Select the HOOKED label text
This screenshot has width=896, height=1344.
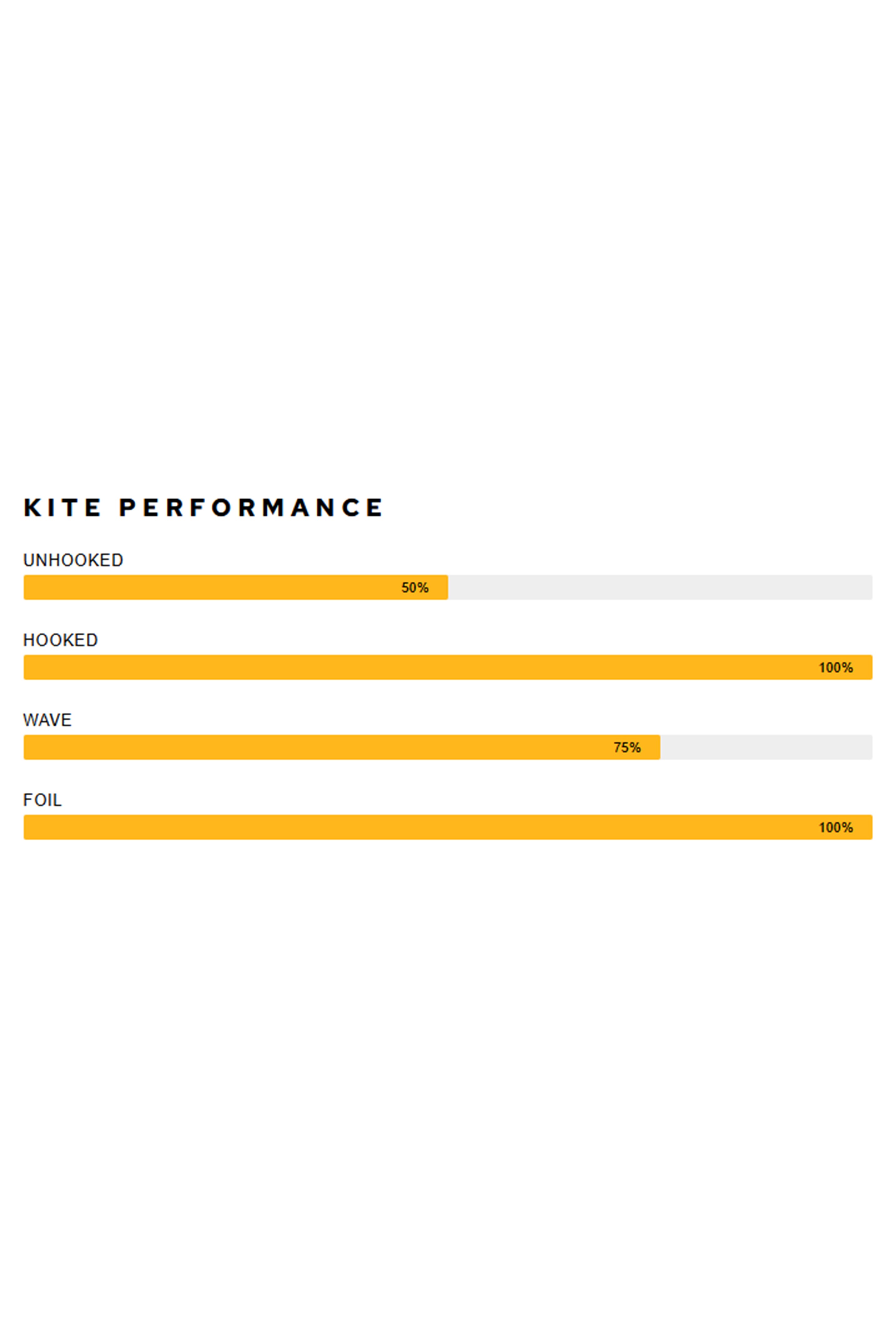pos(61,640)
